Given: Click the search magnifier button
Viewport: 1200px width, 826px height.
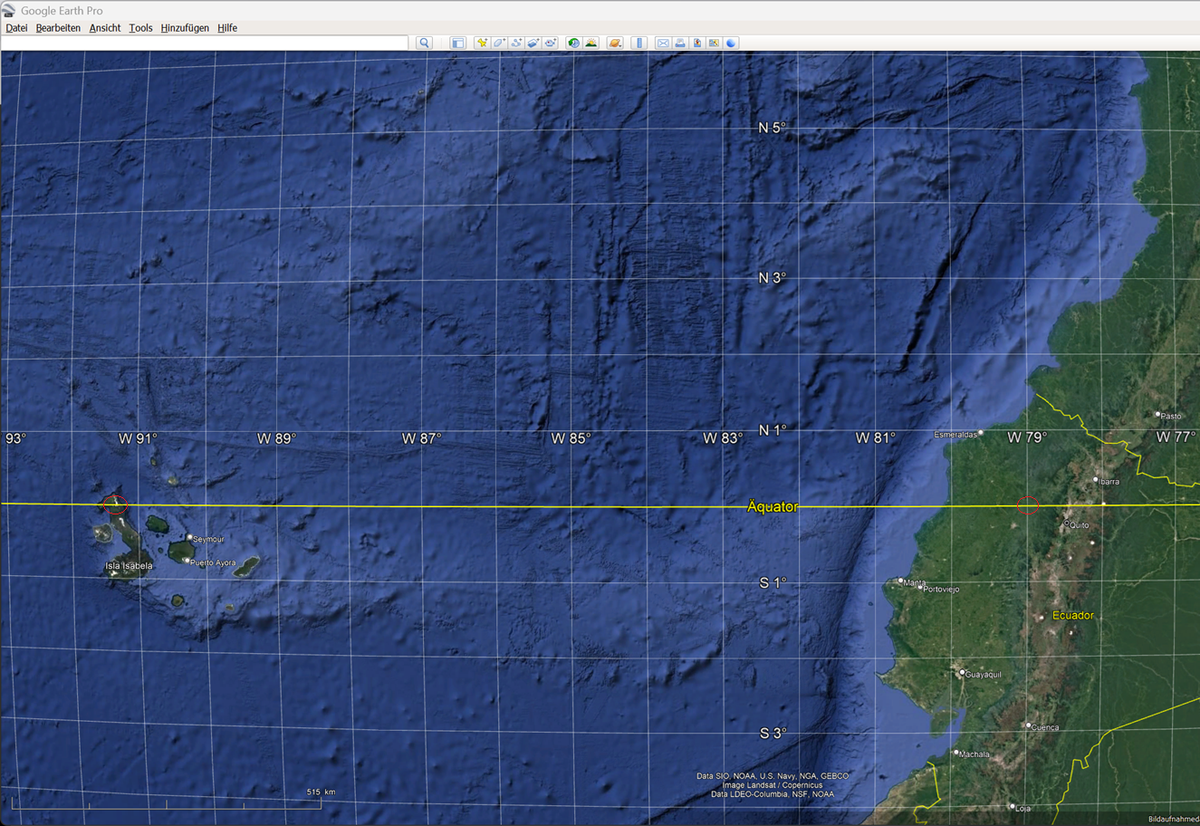Looking at the screenshot, I should click(424, 43).
